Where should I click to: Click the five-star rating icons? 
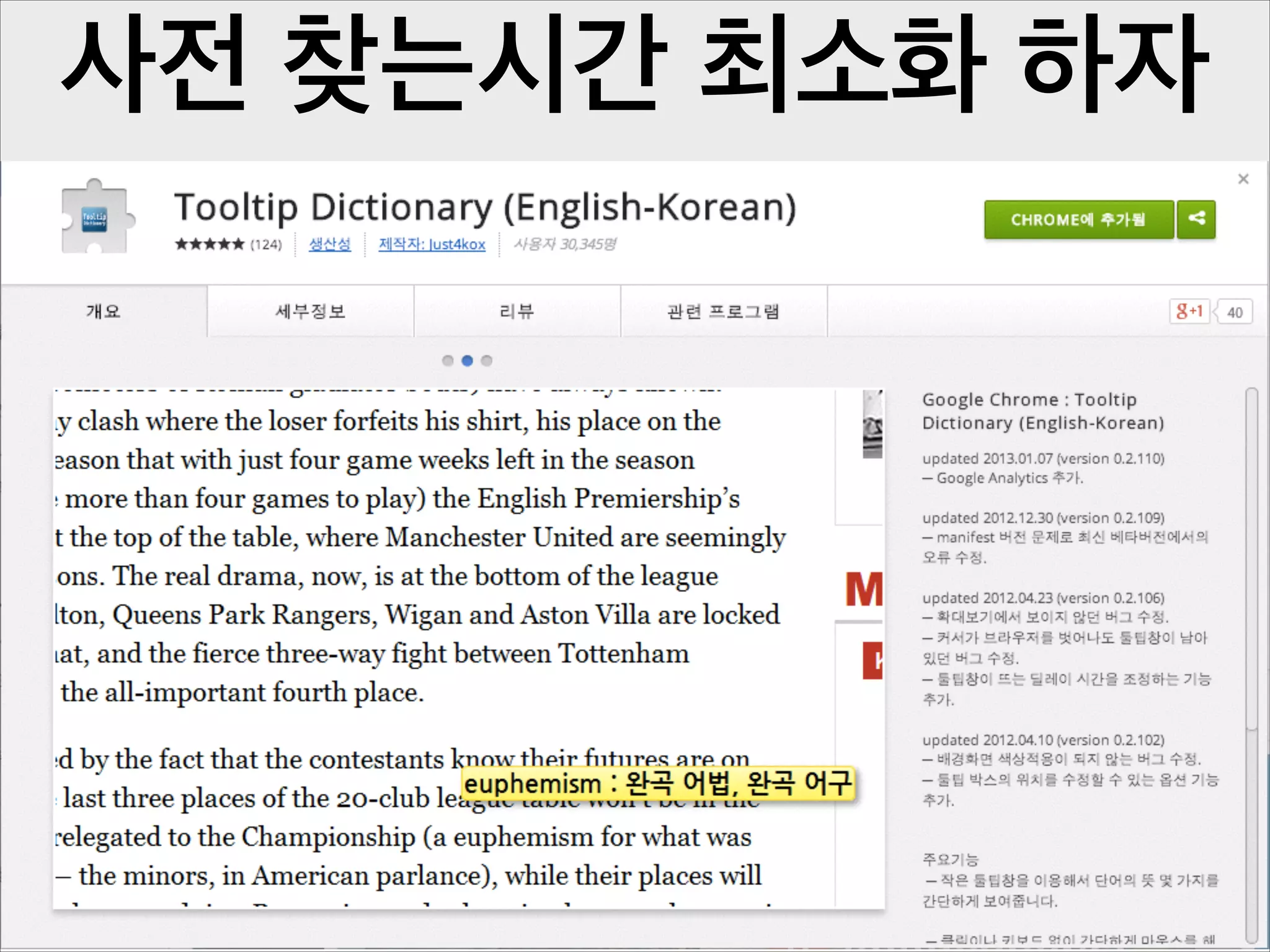pos(210,244)
